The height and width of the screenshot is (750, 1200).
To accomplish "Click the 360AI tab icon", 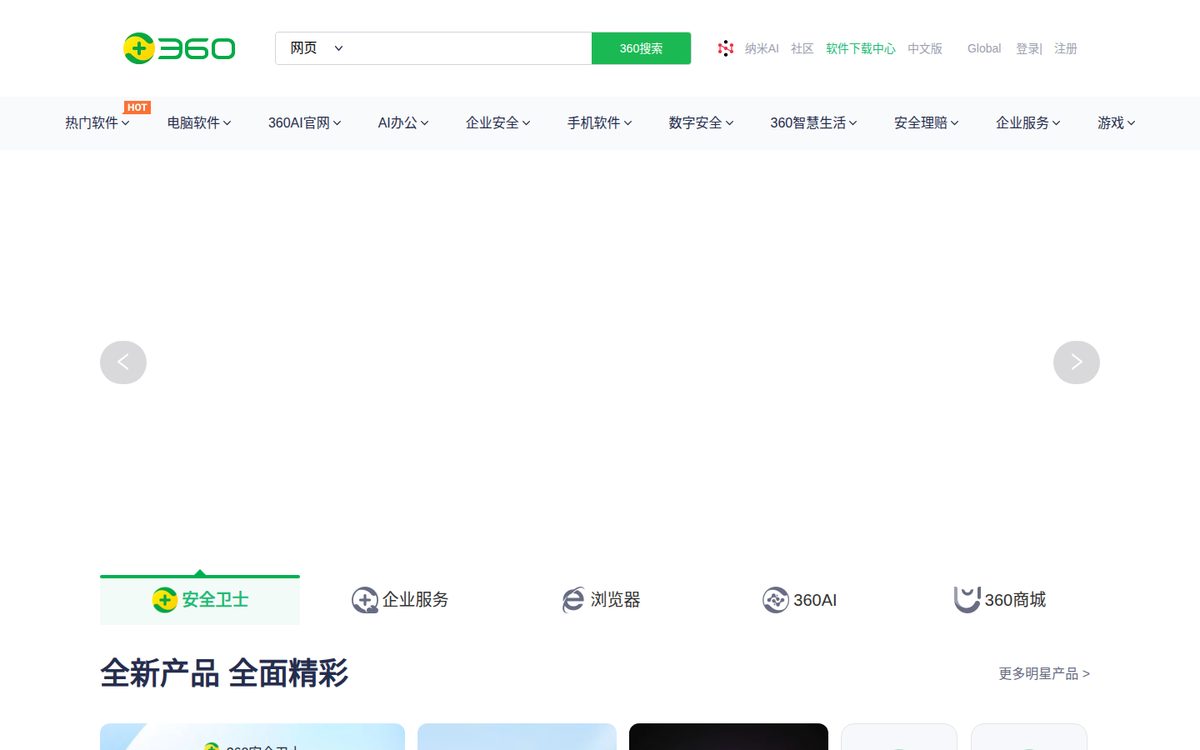I will pos(775,600).
